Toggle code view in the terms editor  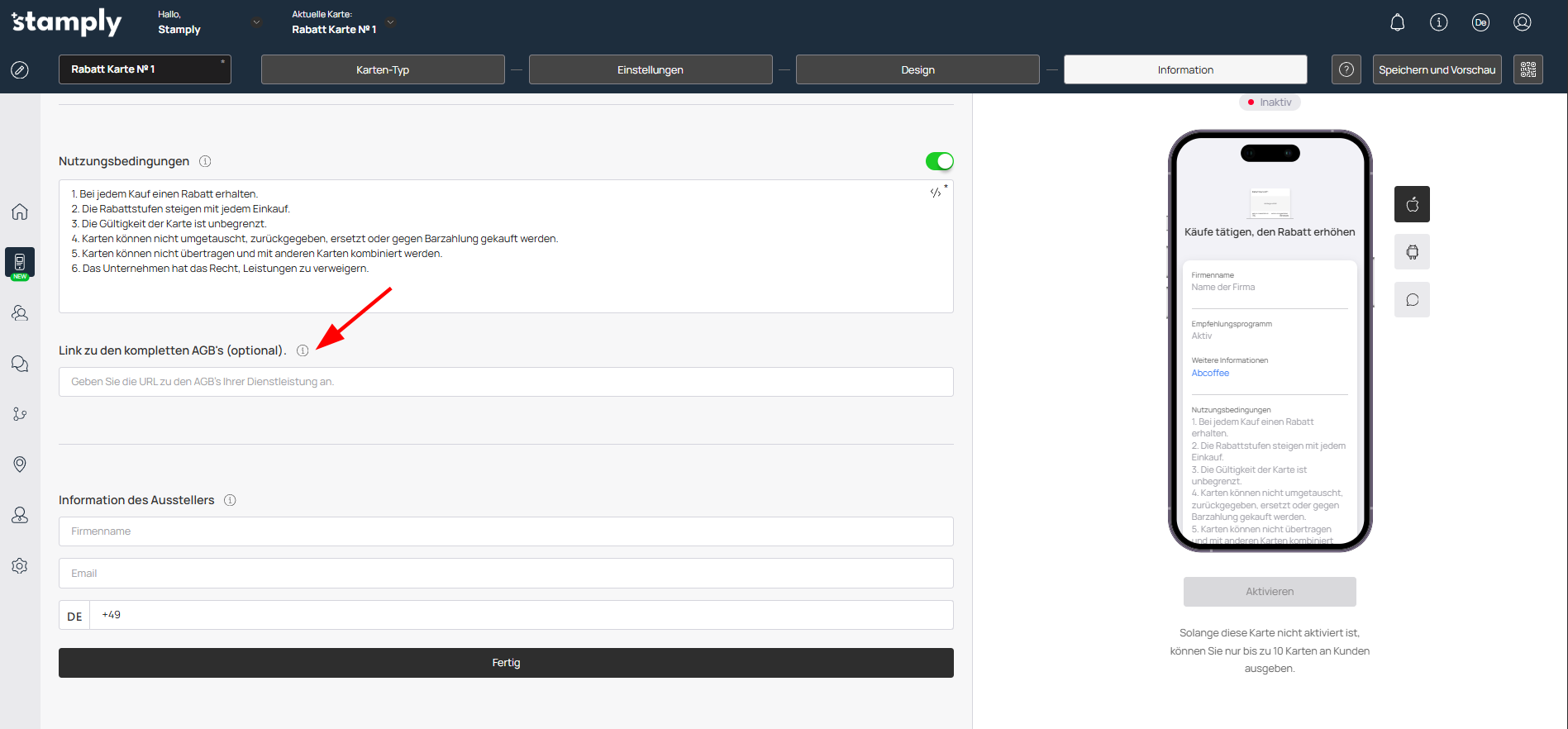click(936, 193)
